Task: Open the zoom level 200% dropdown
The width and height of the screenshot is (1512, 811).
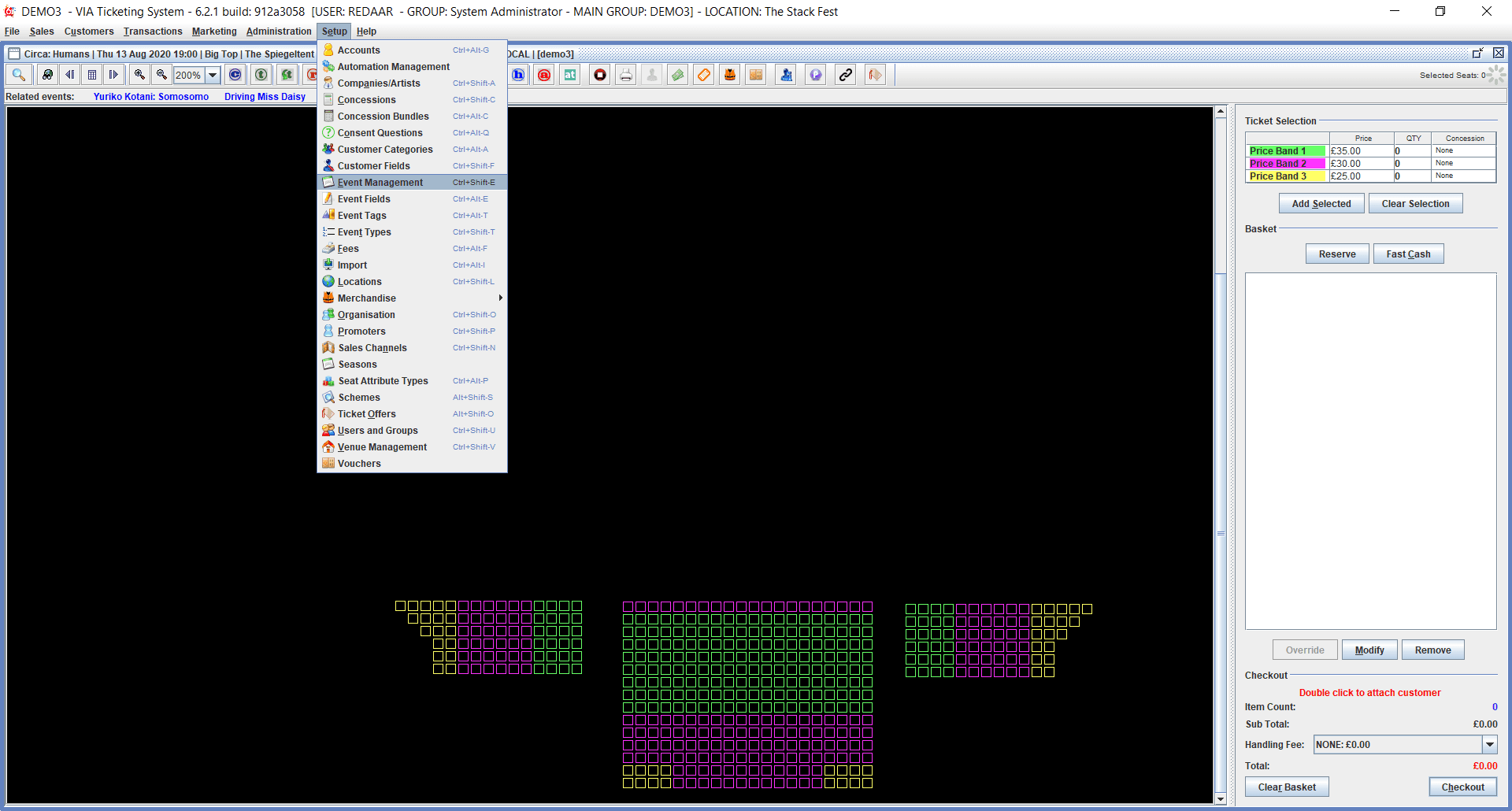Action: [x=213, y=75]
